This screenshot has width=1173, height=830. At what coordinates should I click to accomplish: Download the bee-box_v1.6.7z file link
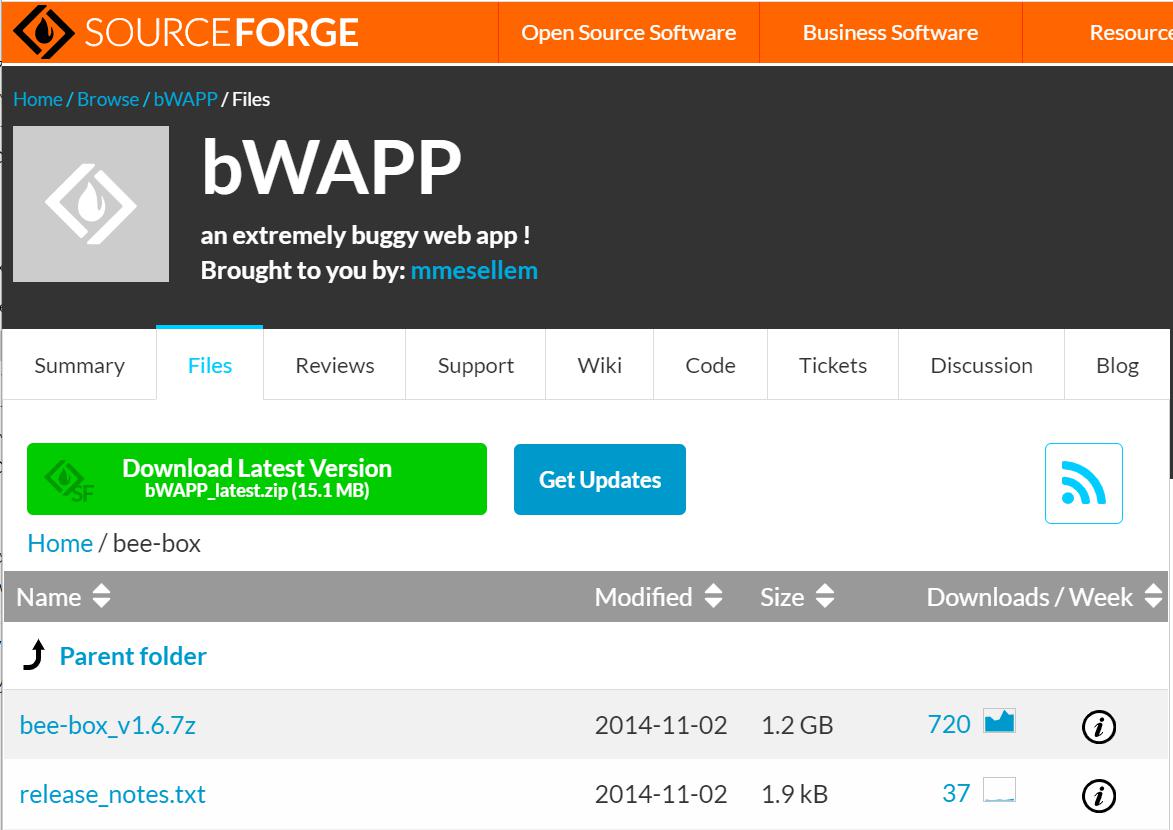[x=107, y=725]
